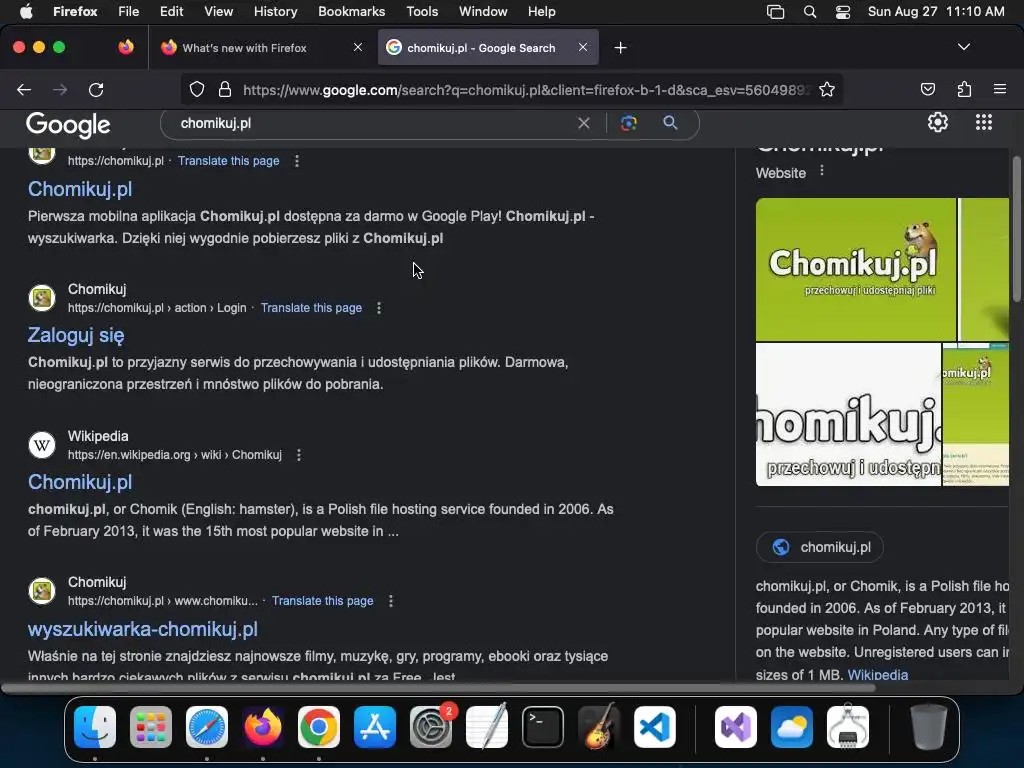This screenshot has width=1024, height=768.
Task: Click the pinned Firefox View tab icon
Action: (x=125, y=47)
